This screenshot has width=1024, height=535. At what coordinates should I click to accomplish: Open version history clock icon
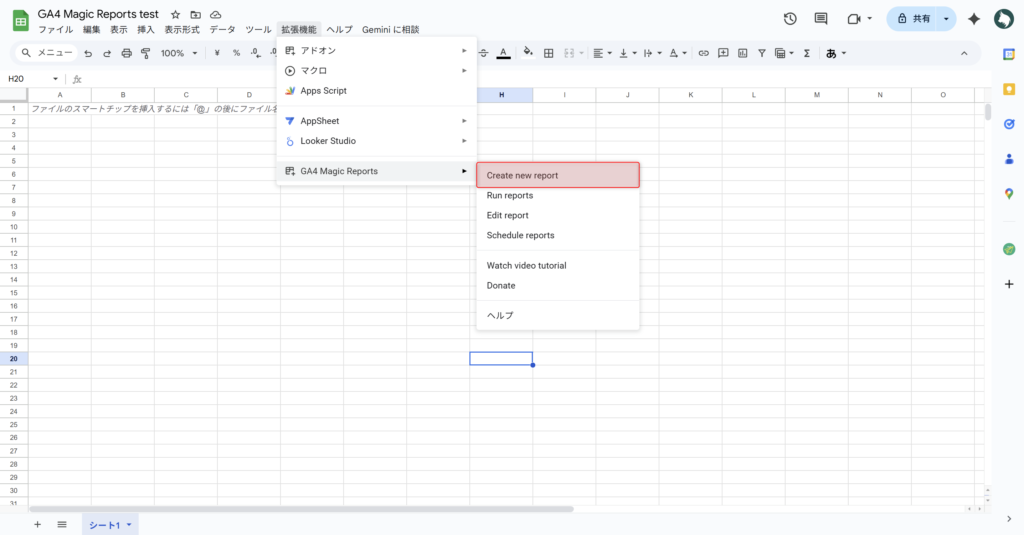click(790, 19)
